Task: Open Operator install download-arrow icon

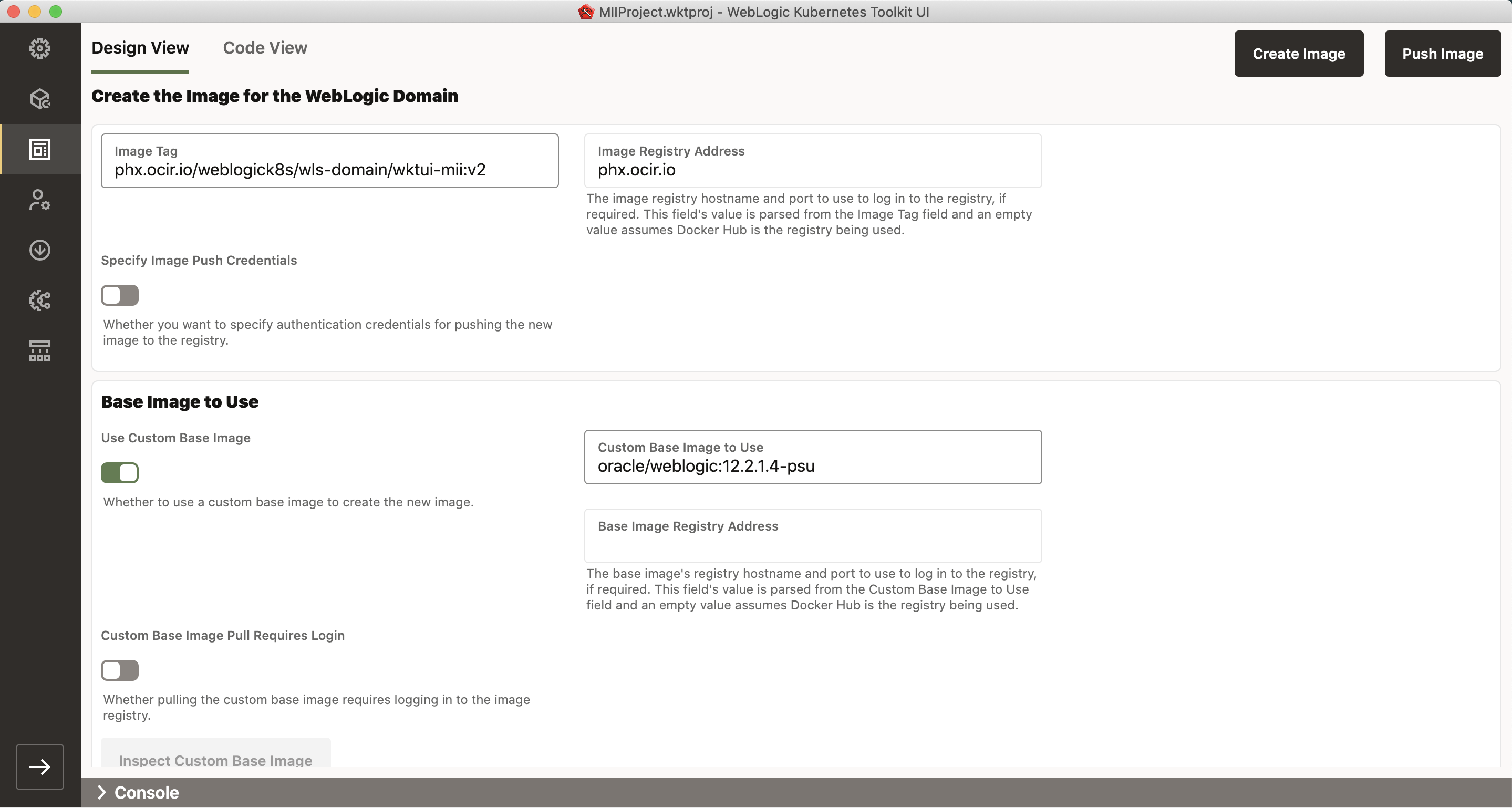Action: pos(40,250)
